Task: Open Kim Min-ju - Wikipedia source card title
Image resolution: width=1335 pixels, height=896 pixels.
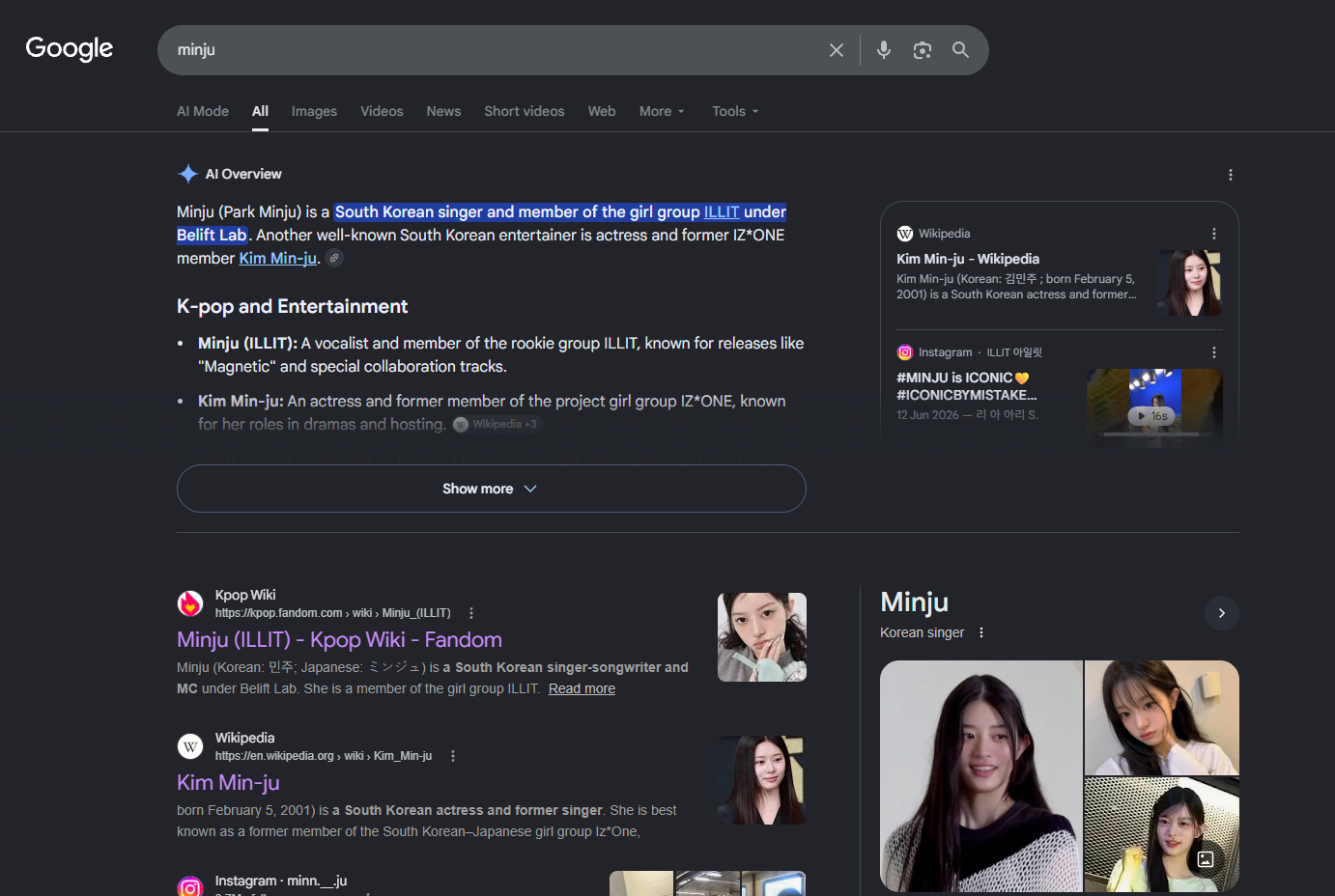Action: point(968,259)
